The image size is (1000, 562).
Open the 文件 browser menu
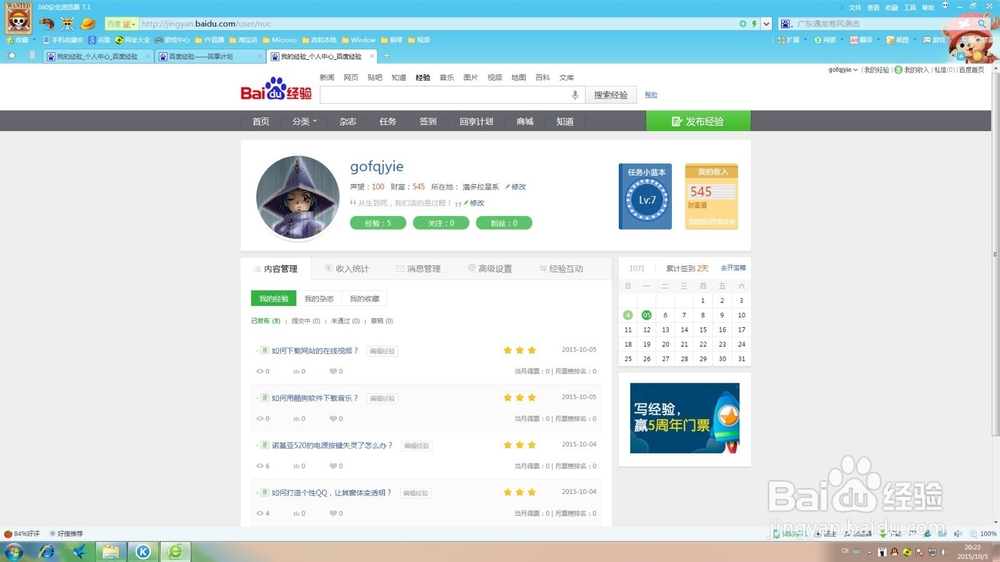click(x=855, y=7)
